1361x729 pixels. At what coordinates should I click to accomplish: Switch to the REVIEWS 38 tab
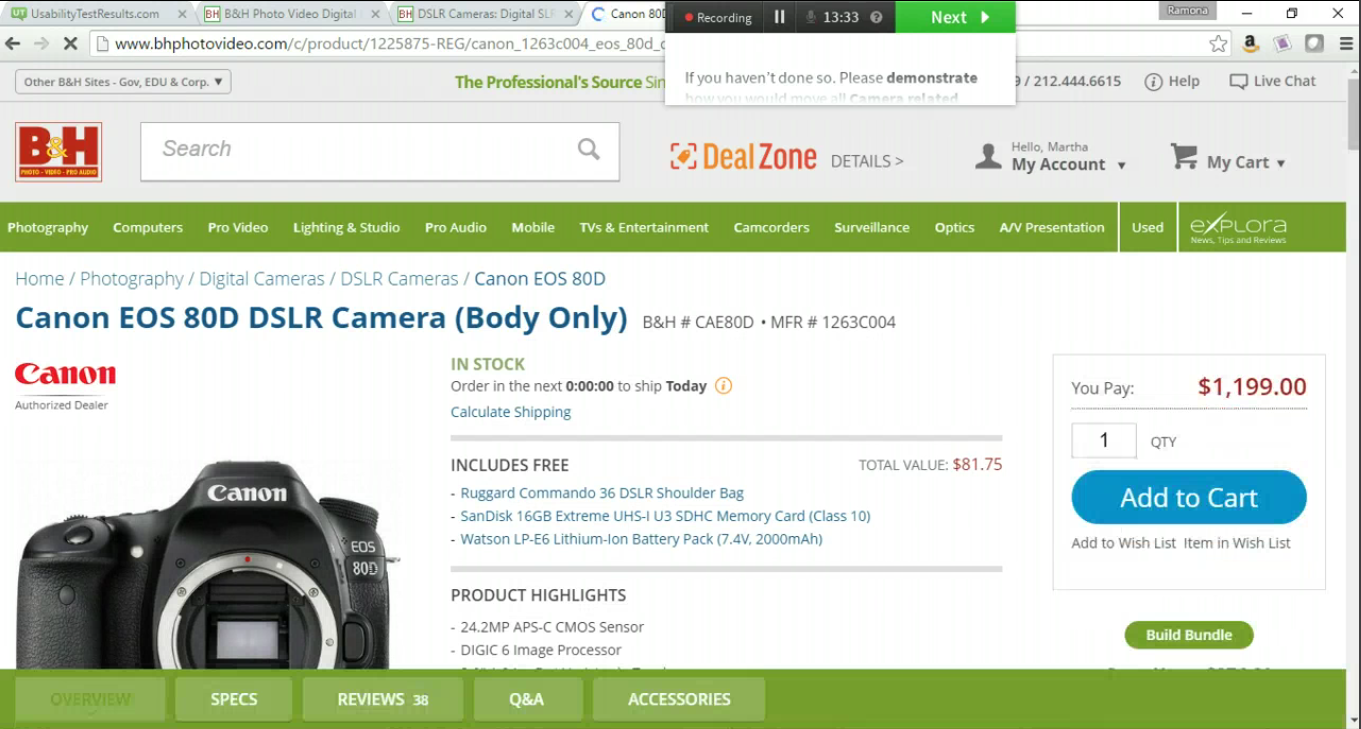click(x=383, y=699)
